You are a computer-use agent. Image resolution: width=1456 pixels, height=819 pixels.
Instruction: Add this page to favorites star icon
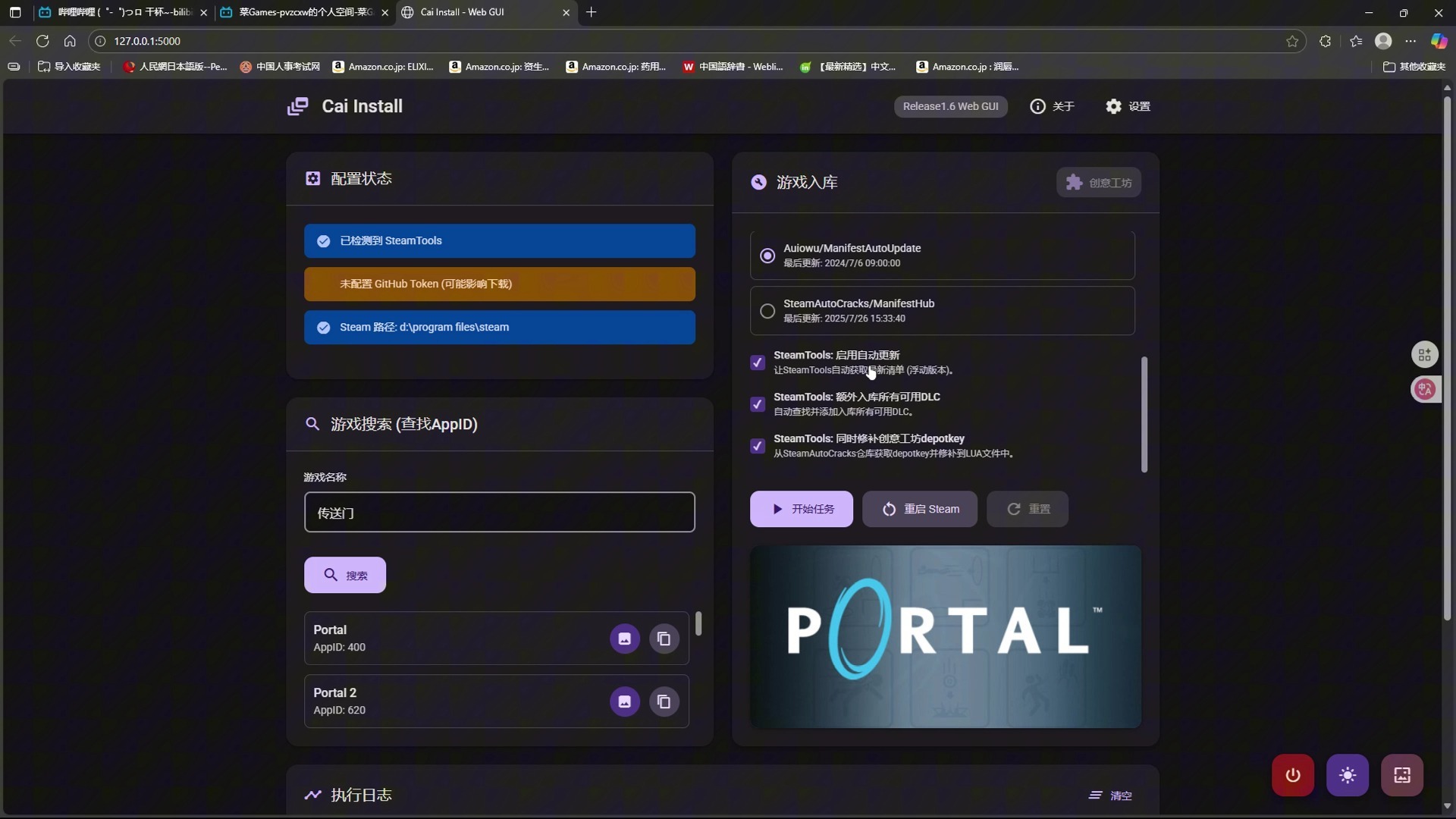1292,41
